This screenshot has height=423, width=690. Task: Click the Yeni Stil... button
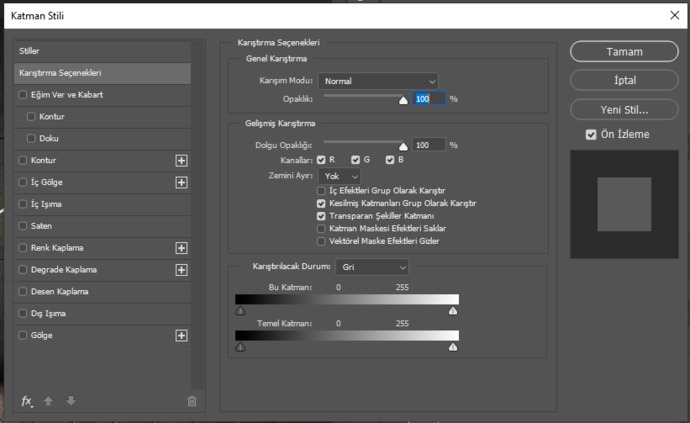(624, 110)
